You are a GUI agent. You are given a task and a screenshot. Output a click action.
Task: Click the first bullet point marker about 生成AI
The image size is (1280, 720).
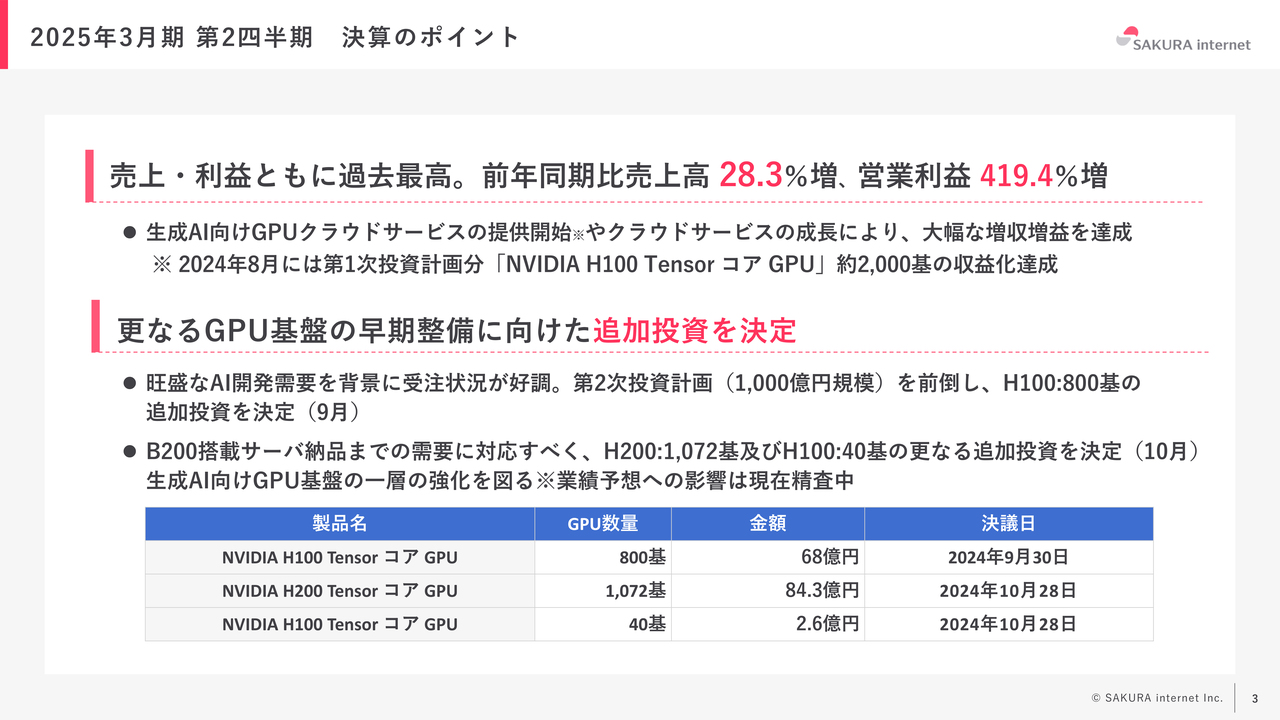pos(129,232)
